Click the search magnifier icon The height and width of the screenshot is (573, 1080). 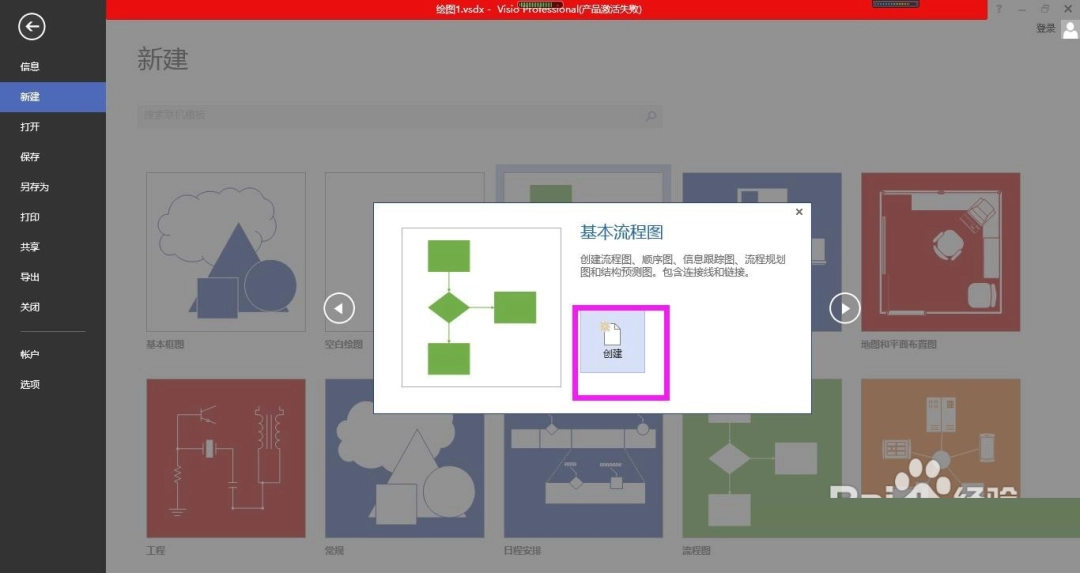coord(651,116)
